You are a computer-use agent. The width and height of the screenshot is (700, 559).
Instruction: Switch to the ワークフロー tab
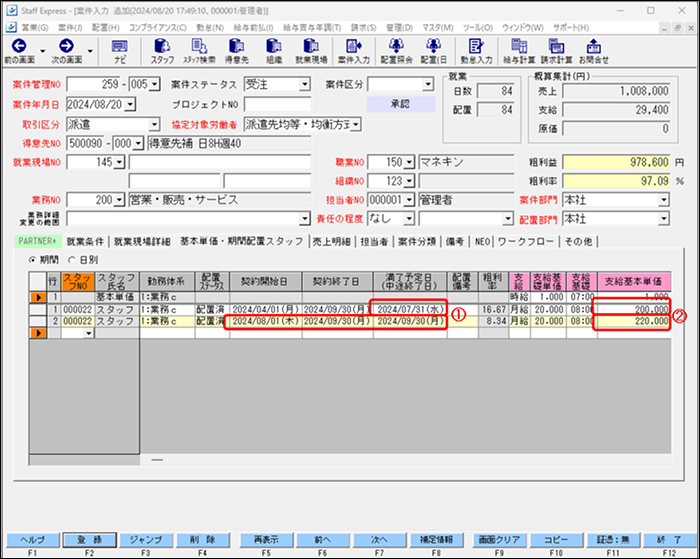coord(525,242)
